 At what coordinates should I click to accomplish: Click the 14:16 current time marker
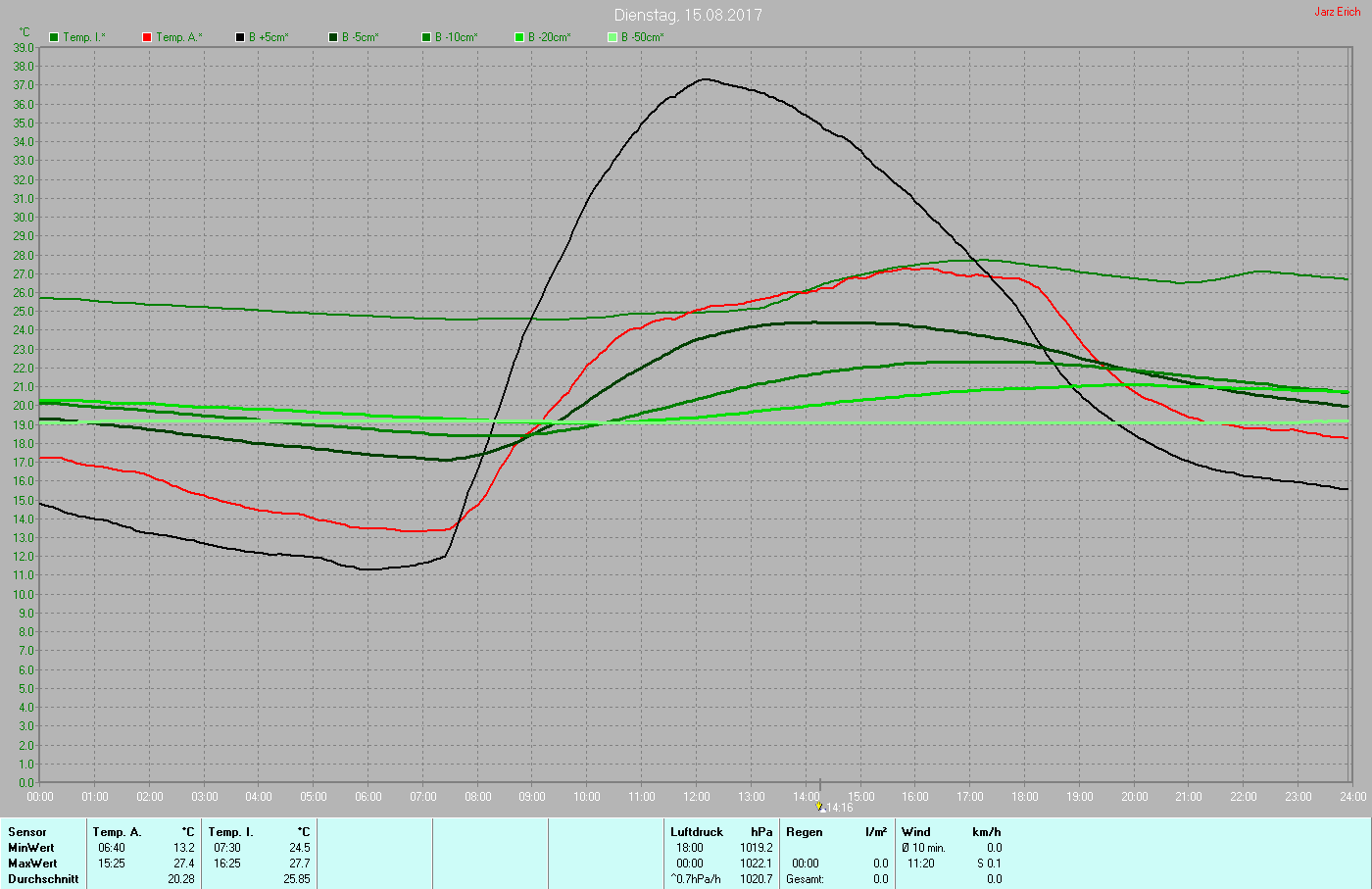pyautogui.click(x=835, y=808)
